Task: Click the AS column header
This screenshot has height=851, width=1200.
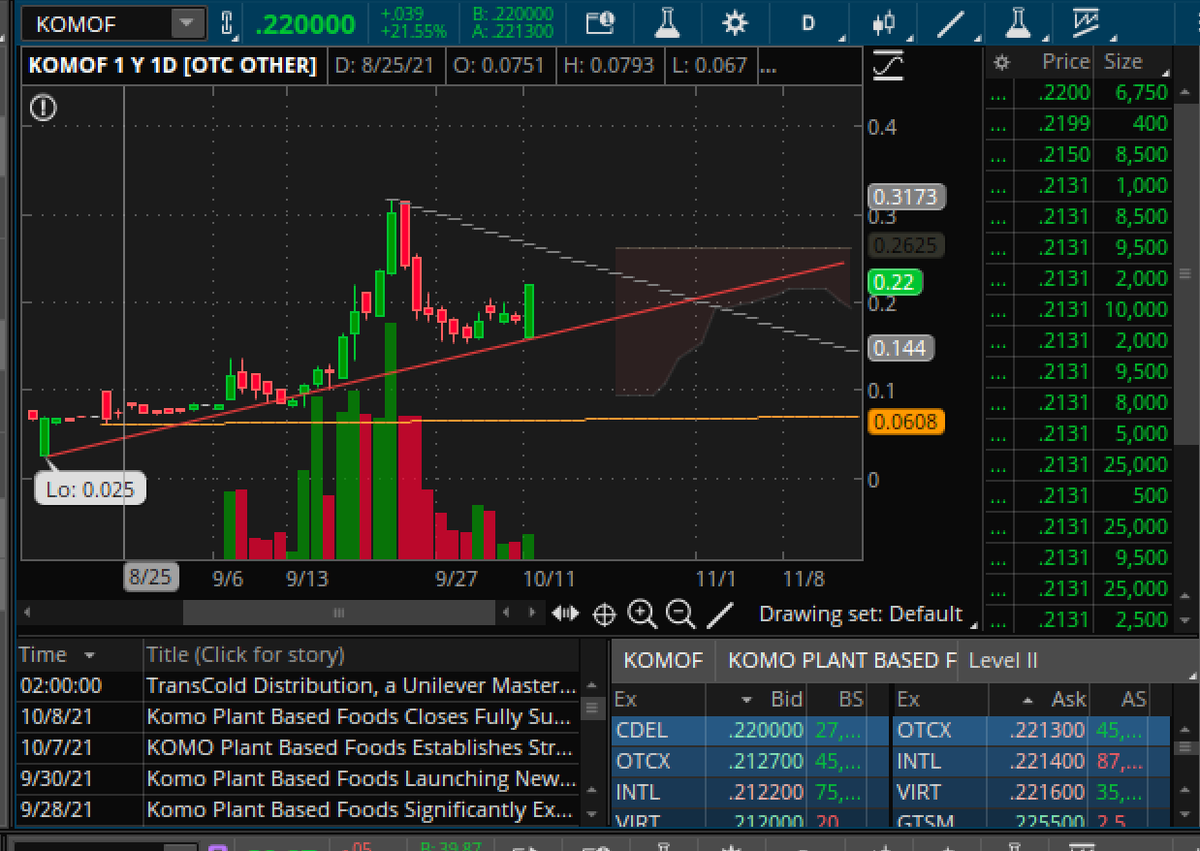Action: (x=1133, y=699)
